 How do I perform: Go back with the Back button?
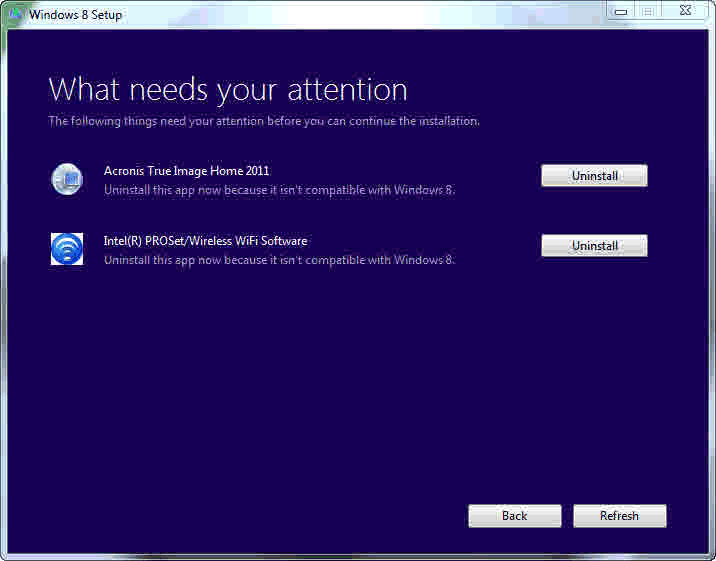click(x=515, y=516)
